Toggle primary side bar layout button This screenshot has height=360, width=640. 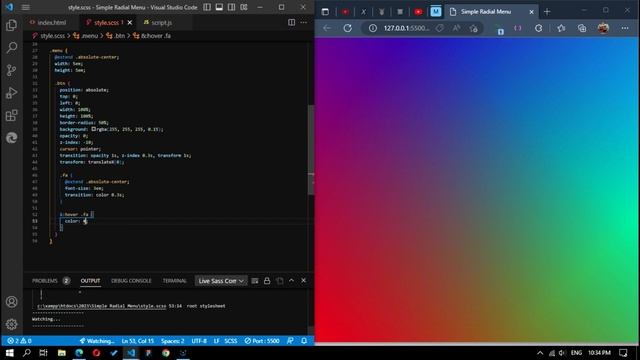point(207,7)
